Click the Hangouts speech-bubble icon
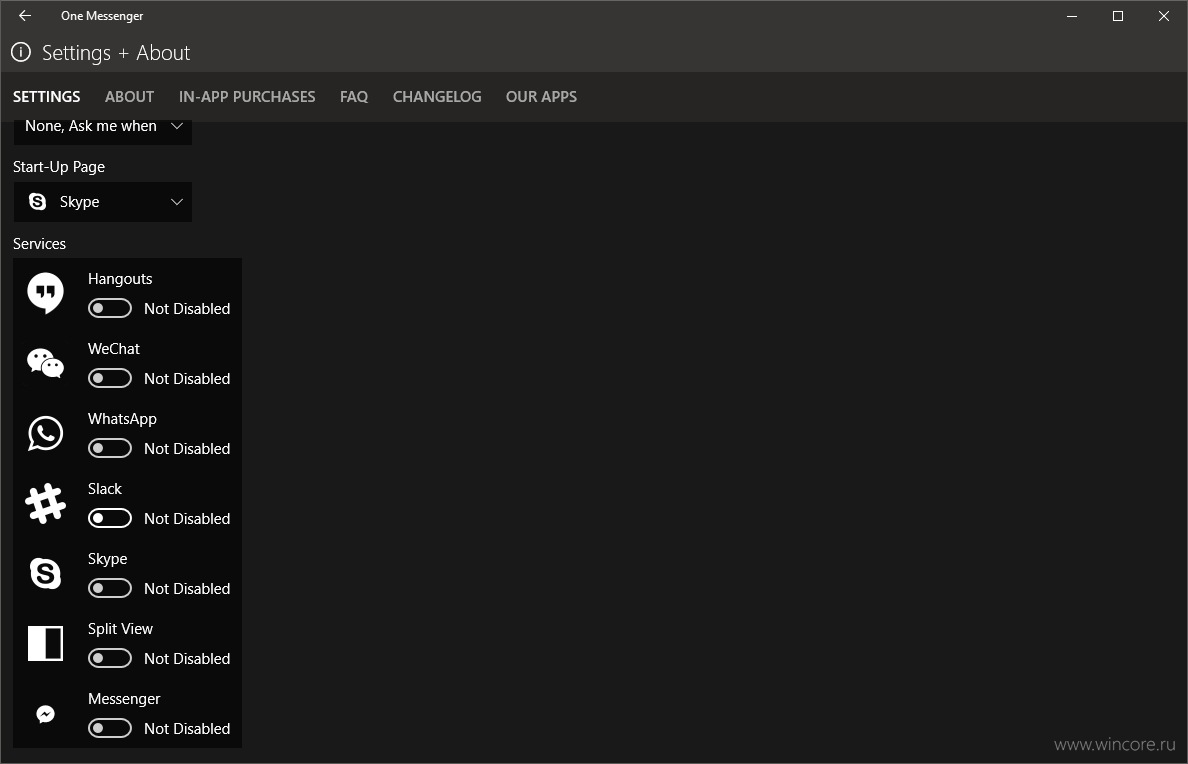Image resolution: width=1188 pixels, height=764 pixels. (x=45, y=293)
